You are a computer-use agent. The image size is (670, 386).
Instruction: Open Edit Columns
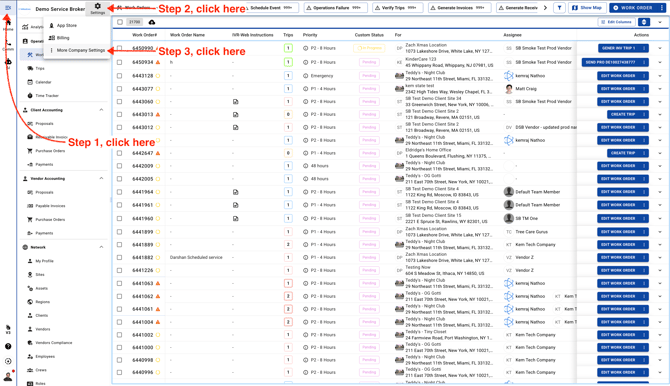click(x=616, y=22)
